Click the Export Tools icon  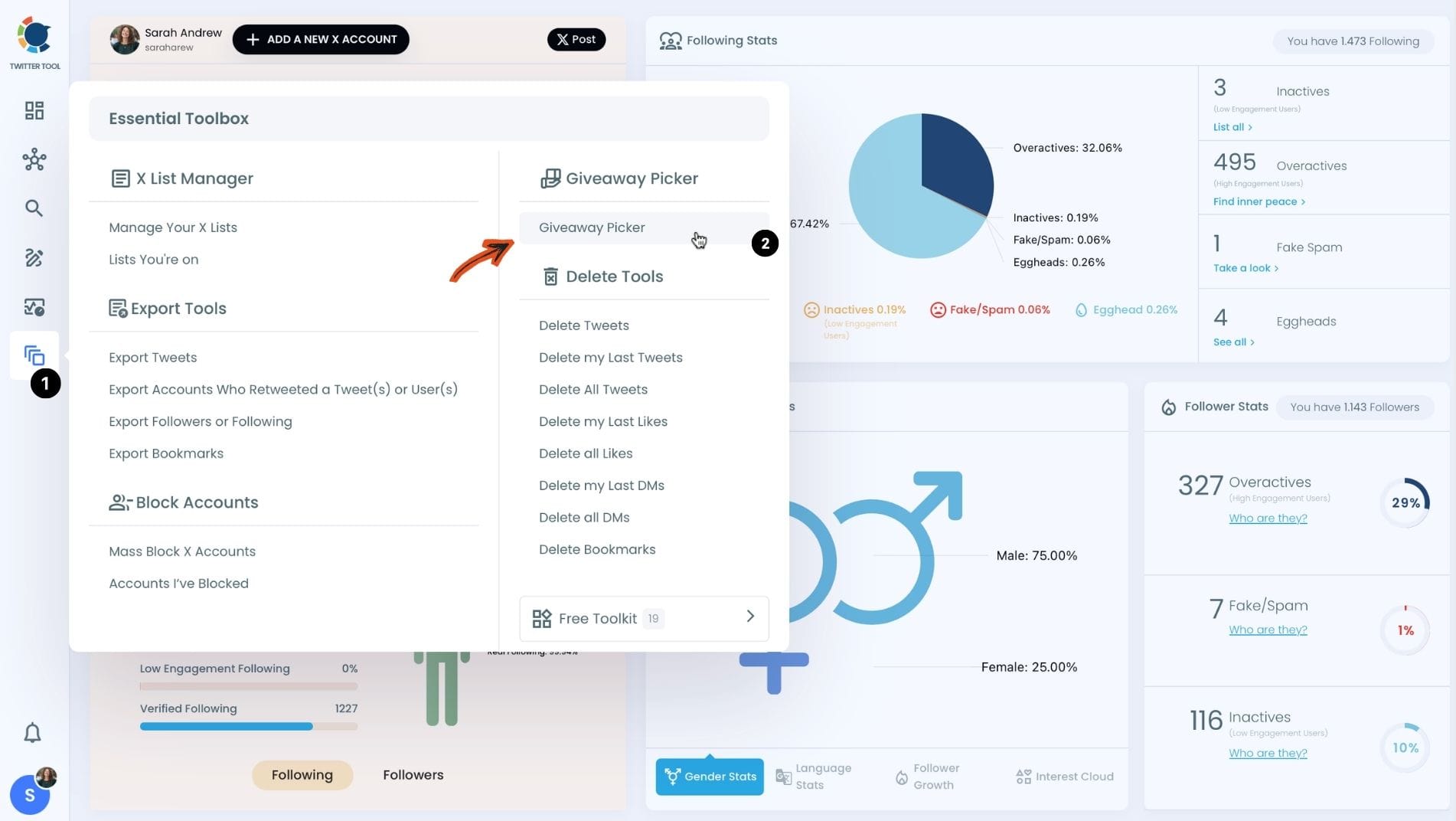pyautogui.click(x=118, y=309)
